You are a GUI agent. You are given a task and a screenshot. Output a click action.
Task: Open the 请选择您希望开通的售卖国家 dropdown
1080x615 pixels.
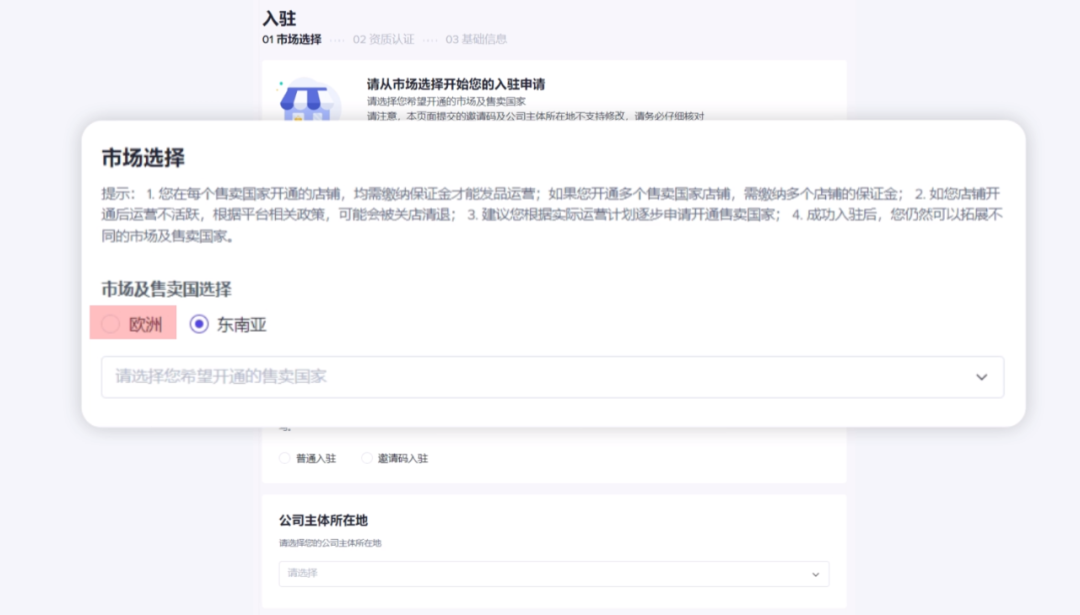550,377
